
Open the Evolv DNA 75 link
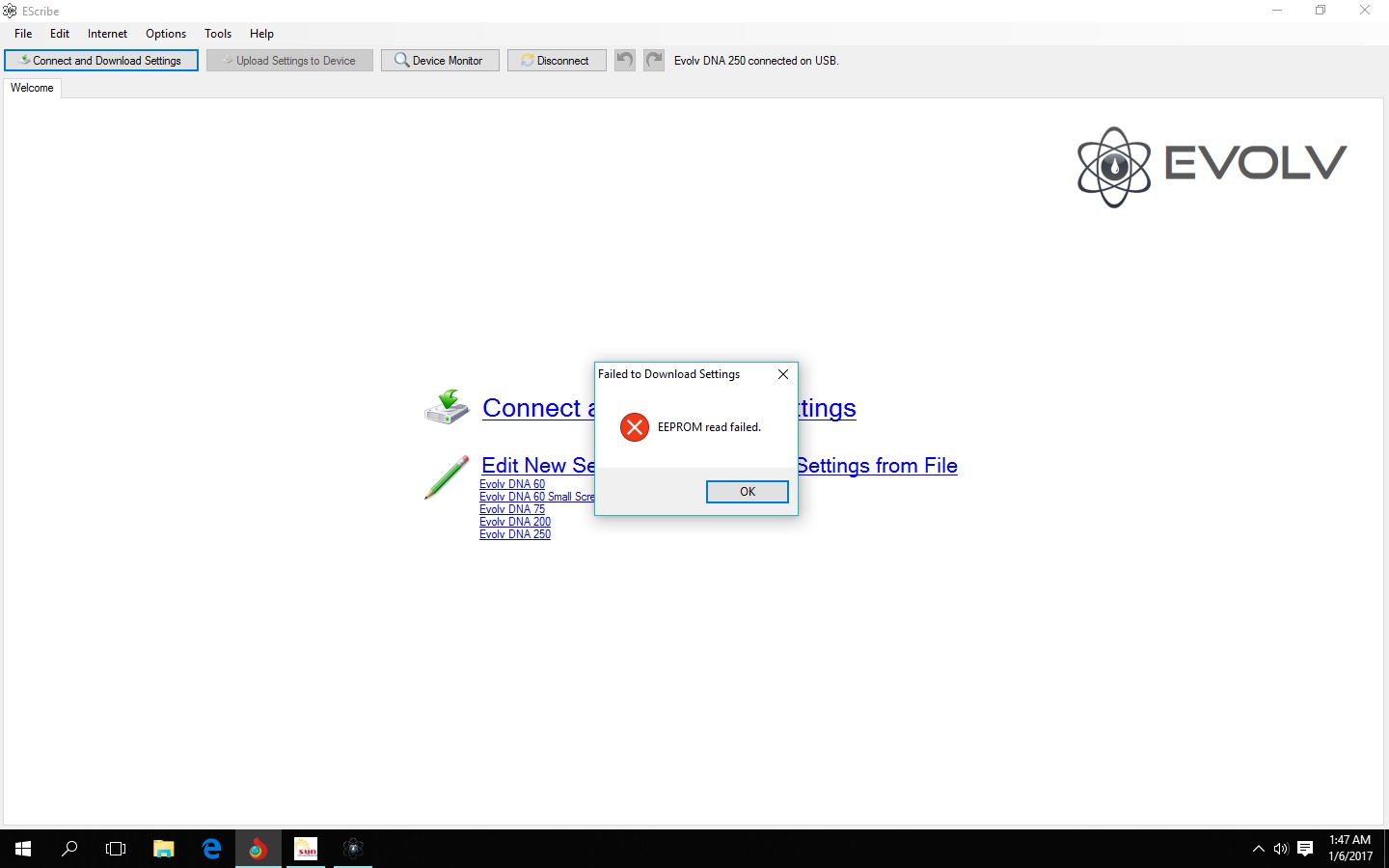[512, 509]
